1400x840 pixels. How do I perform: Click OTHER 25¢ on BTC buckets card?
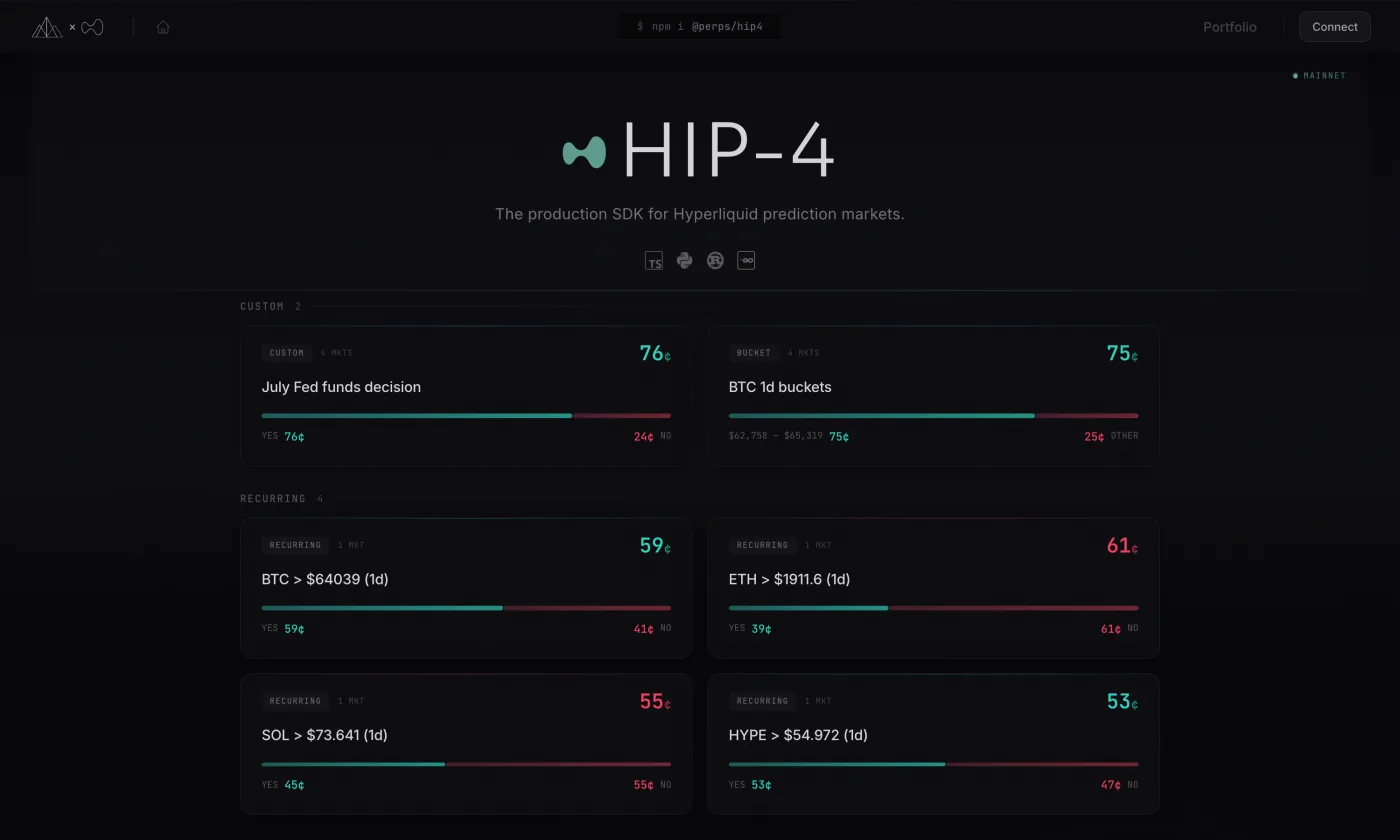[x=1111, y=436]
